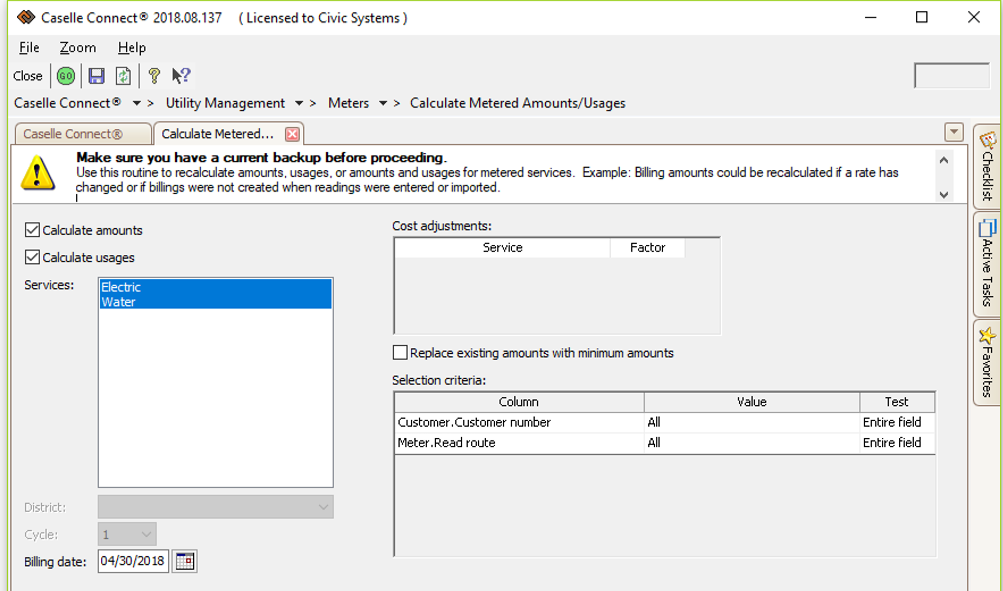Open the Favorites side panel
This screenshot has height=591, width=1003.
click(987, 363)
